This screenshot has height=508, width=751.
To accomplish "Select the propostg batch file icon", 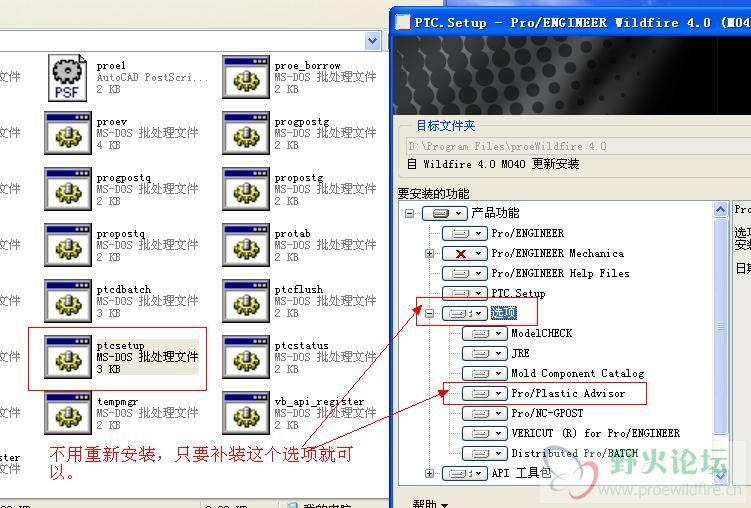I will [x=246, y=189].
